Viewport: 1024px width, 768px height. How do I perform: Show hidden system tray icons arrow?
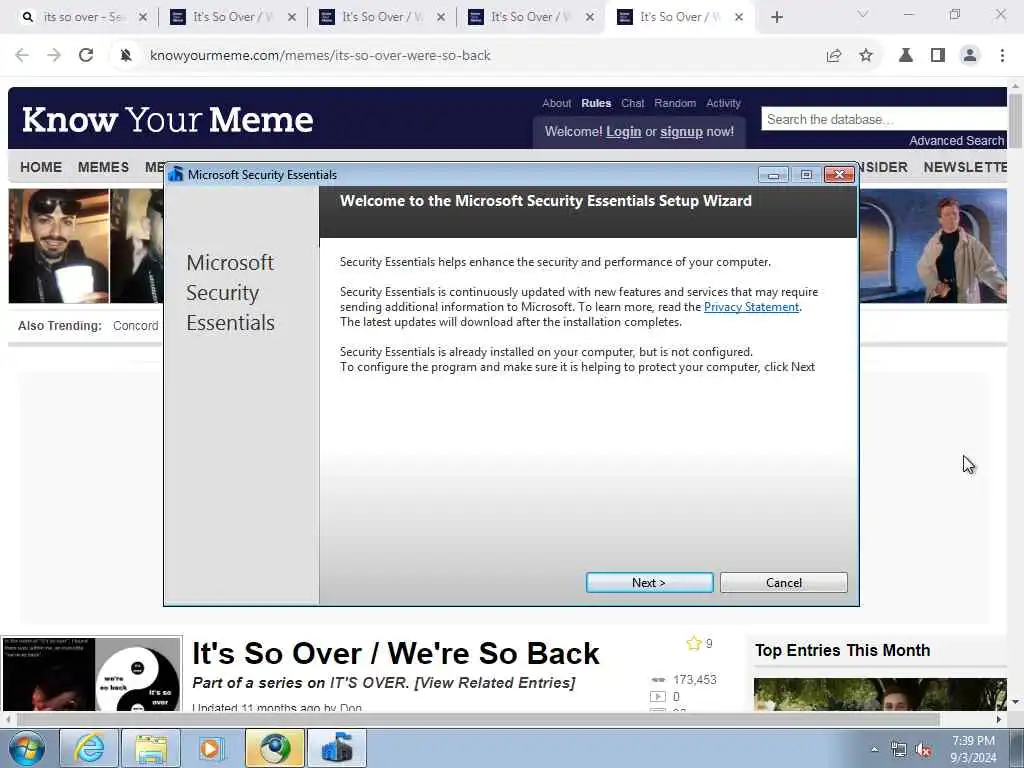tap(874, 750)
